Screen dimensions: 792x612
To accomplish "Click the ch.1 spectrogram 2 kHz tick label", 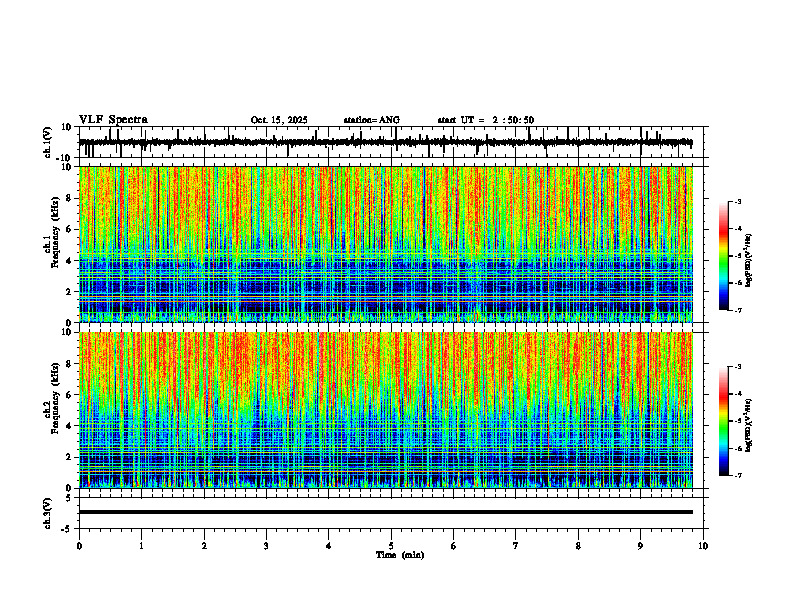I will (x=69, y=292).
